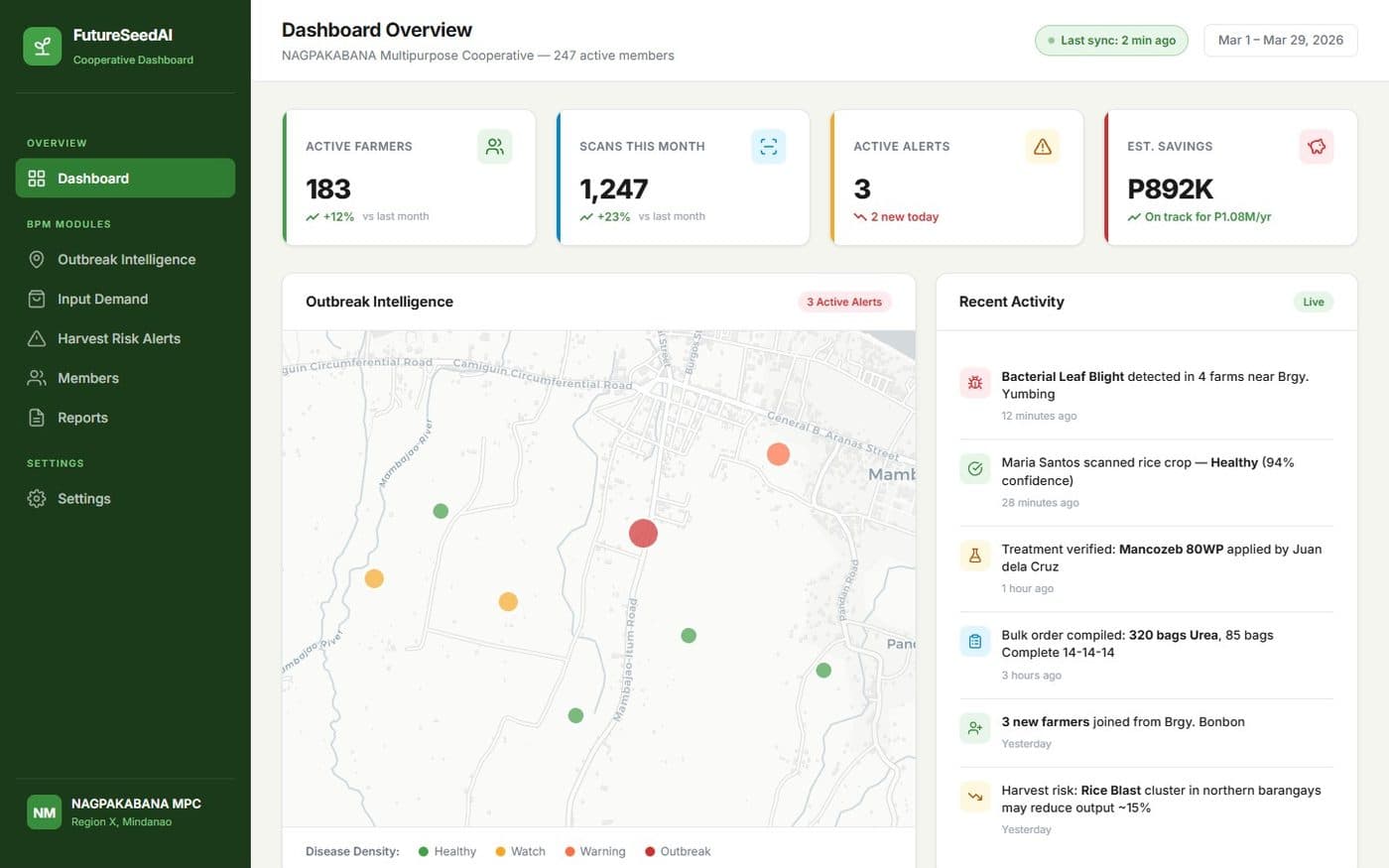Click the yellow Watch legend dot
This screenshot has height=868, width=1389.
point(500,852)
